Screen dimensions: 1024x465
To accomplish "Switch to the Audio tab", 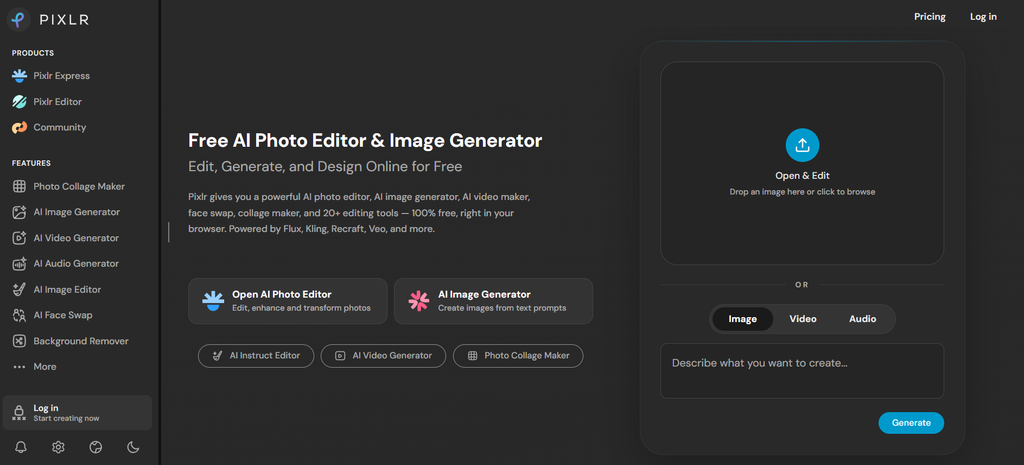I will [x=862, y=319].
